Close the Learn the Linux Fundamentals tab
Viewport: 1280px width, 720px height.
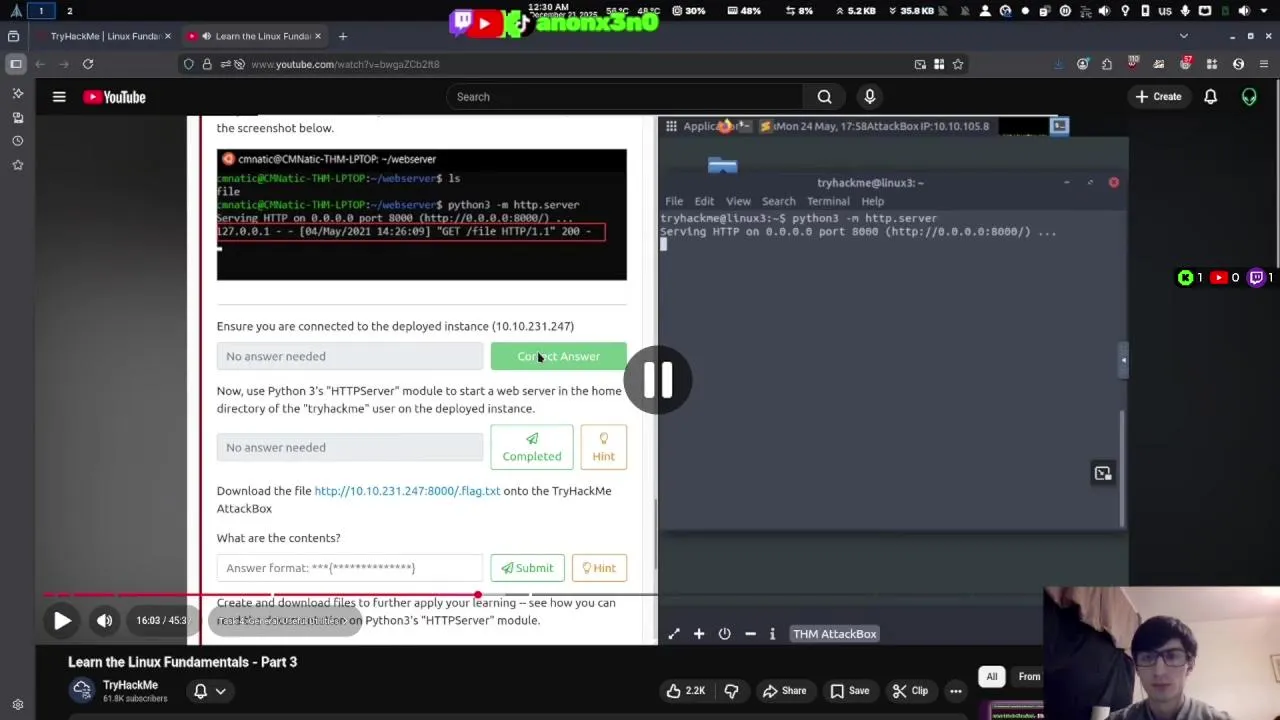(x=318, y=36)
